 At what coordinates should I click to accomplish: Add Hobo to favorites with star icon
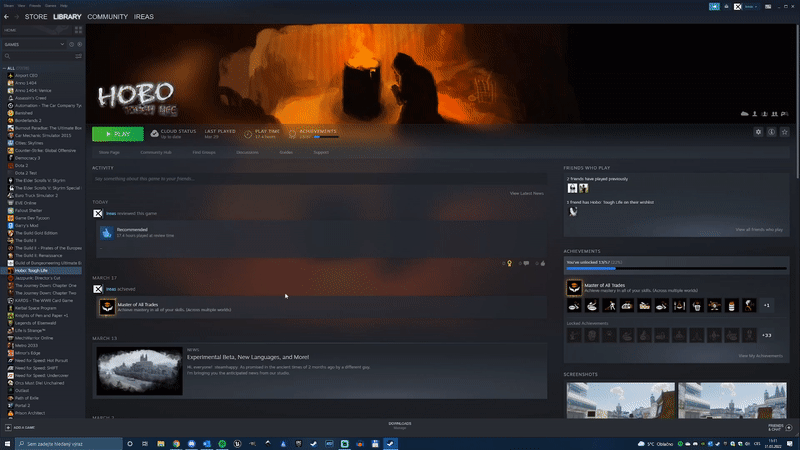[785, 132]
